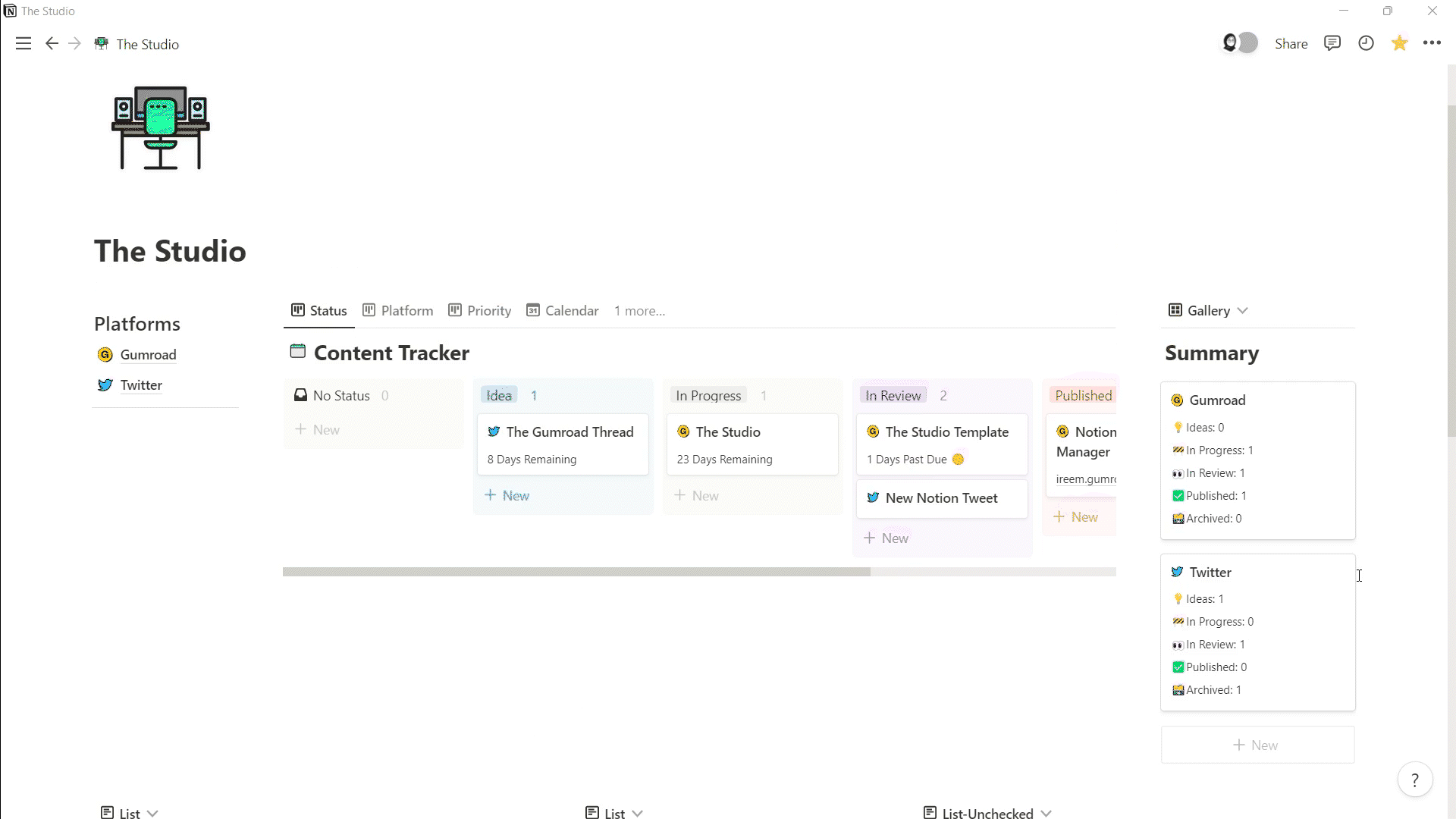This screenshot has height=819, width=1456.
Task: Click the Twitter bird icon under Platforms
Action: click(x=105, y=385)
